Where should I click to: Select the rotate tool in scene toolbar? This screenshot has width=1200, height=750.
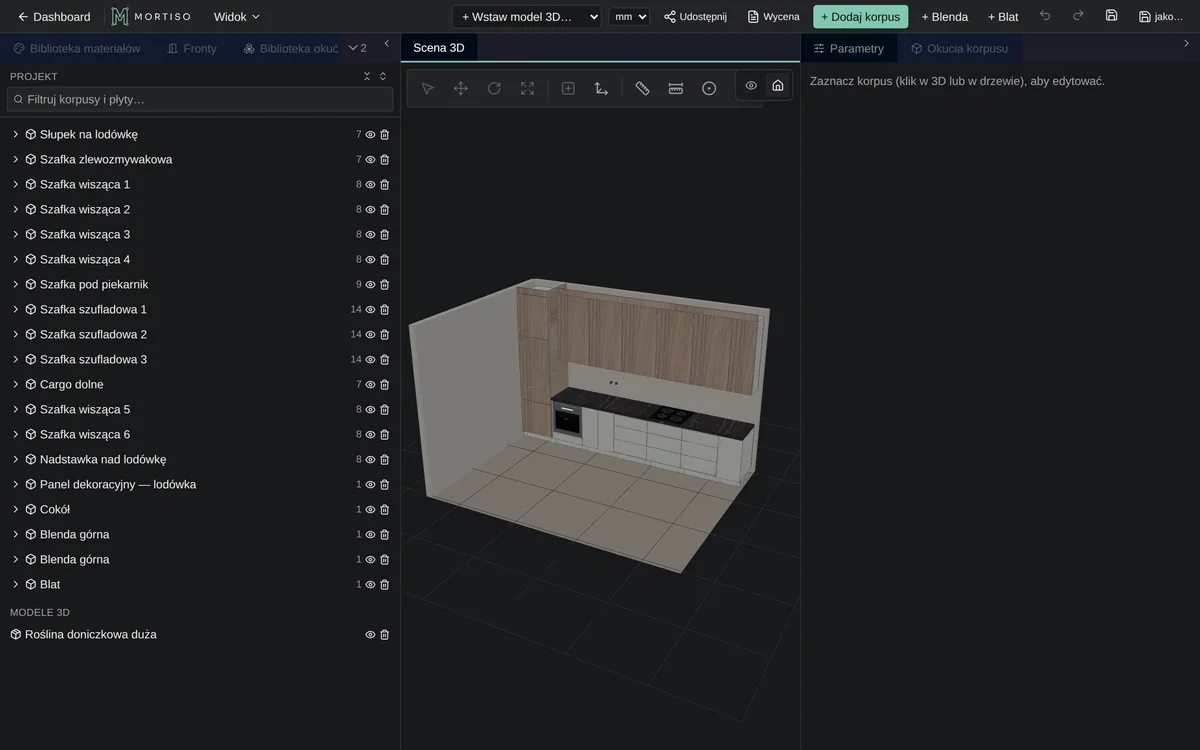[494, 88]
